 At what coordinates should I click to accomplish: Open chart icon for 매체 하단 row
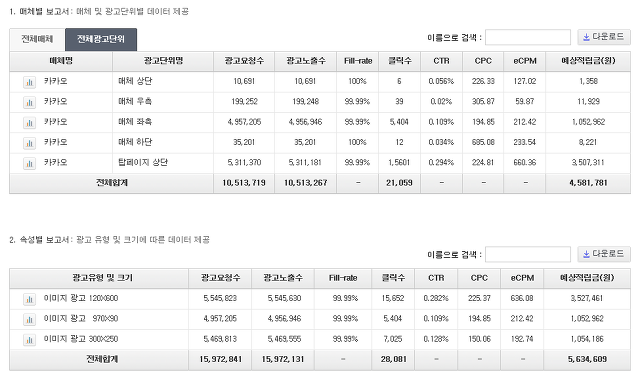[x=29, y=143]
